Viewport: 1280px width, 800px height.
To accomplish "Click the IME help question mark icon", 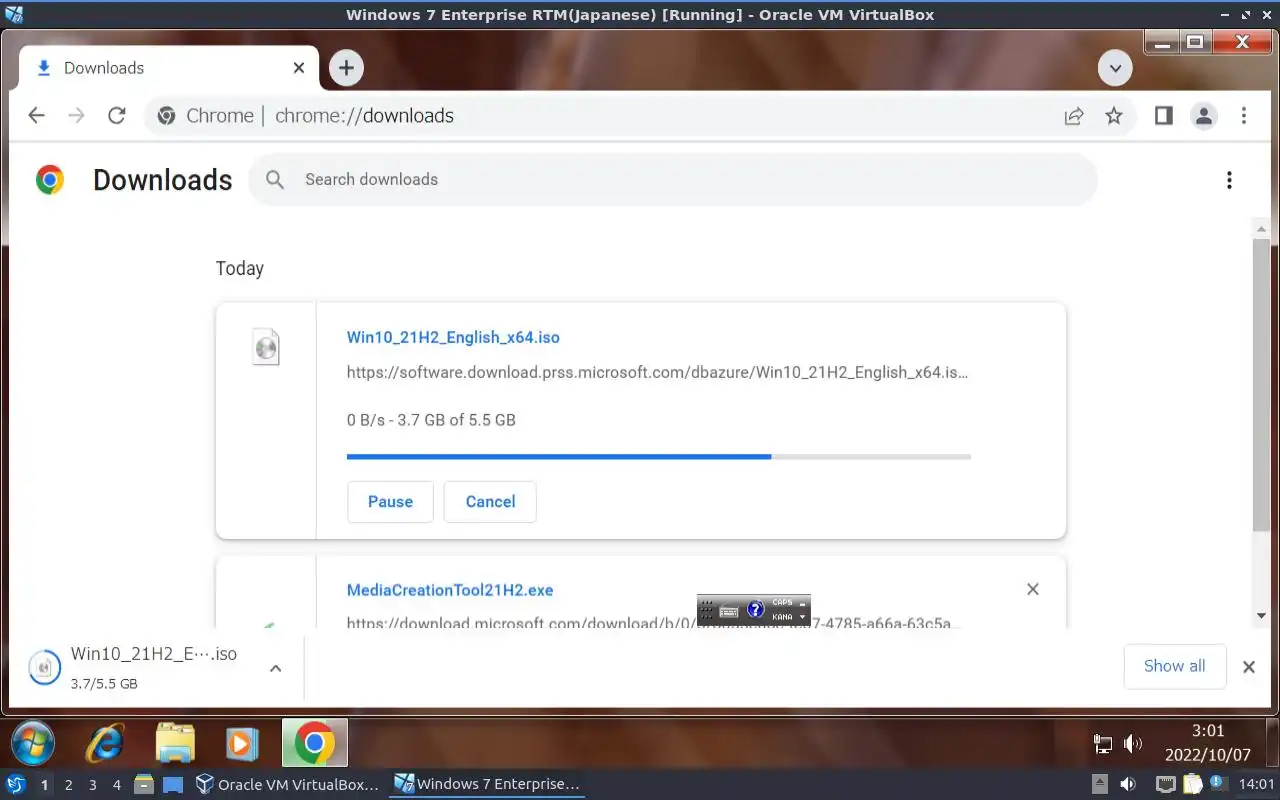I will (756, 609).
